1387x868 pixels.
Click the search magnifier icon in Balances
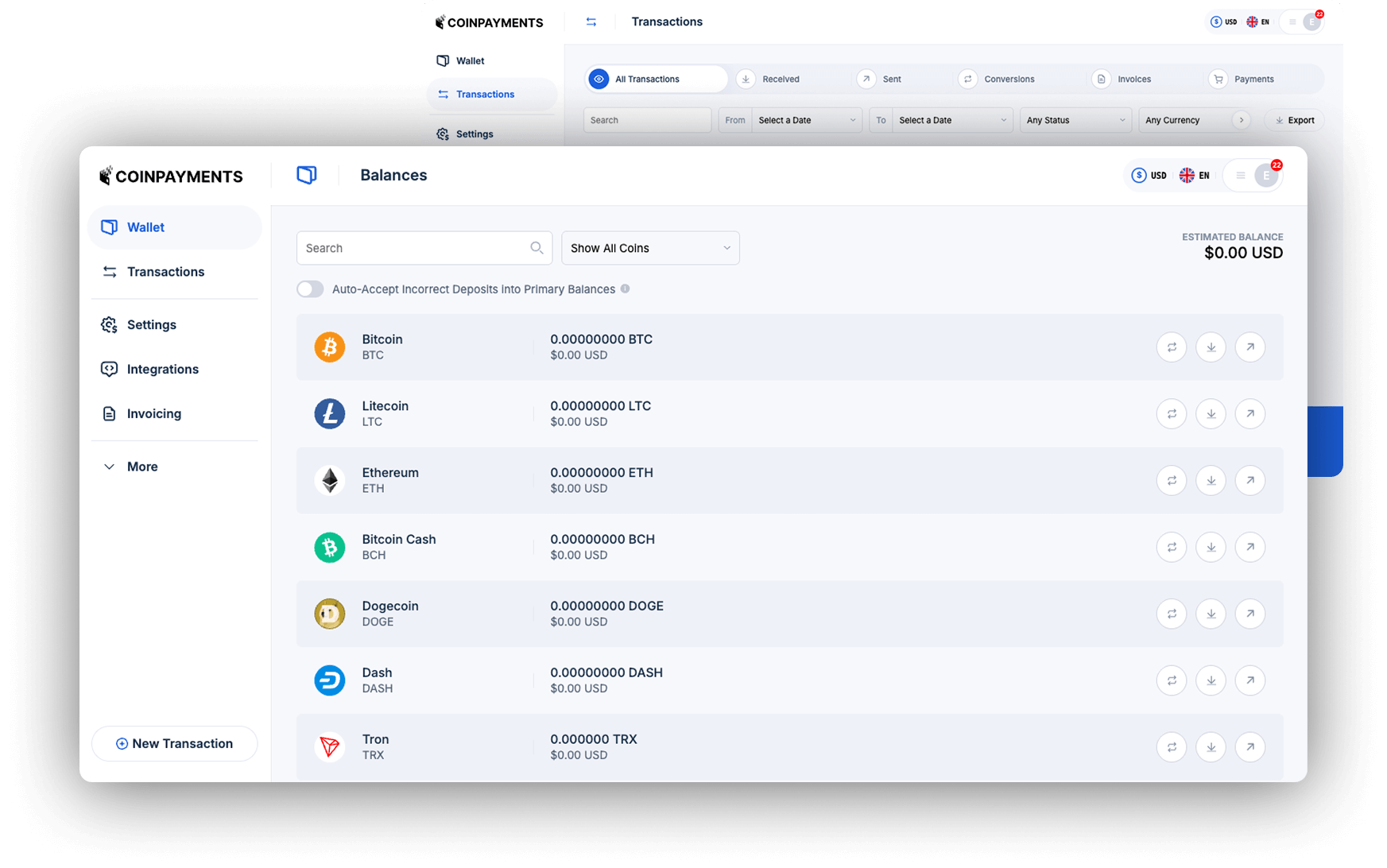537,248
